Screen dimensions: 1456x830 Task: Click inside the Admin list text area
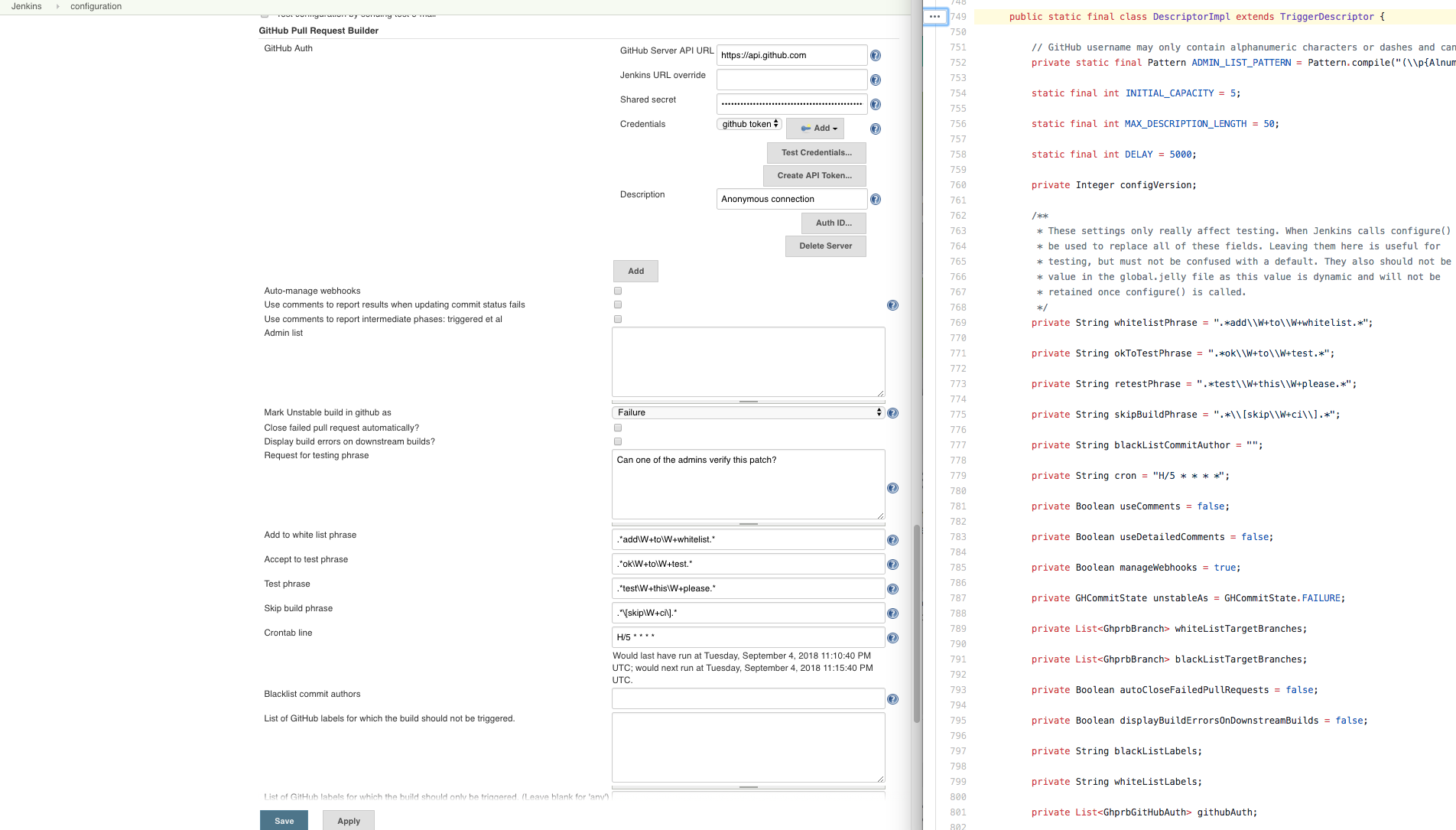point(747,361)
